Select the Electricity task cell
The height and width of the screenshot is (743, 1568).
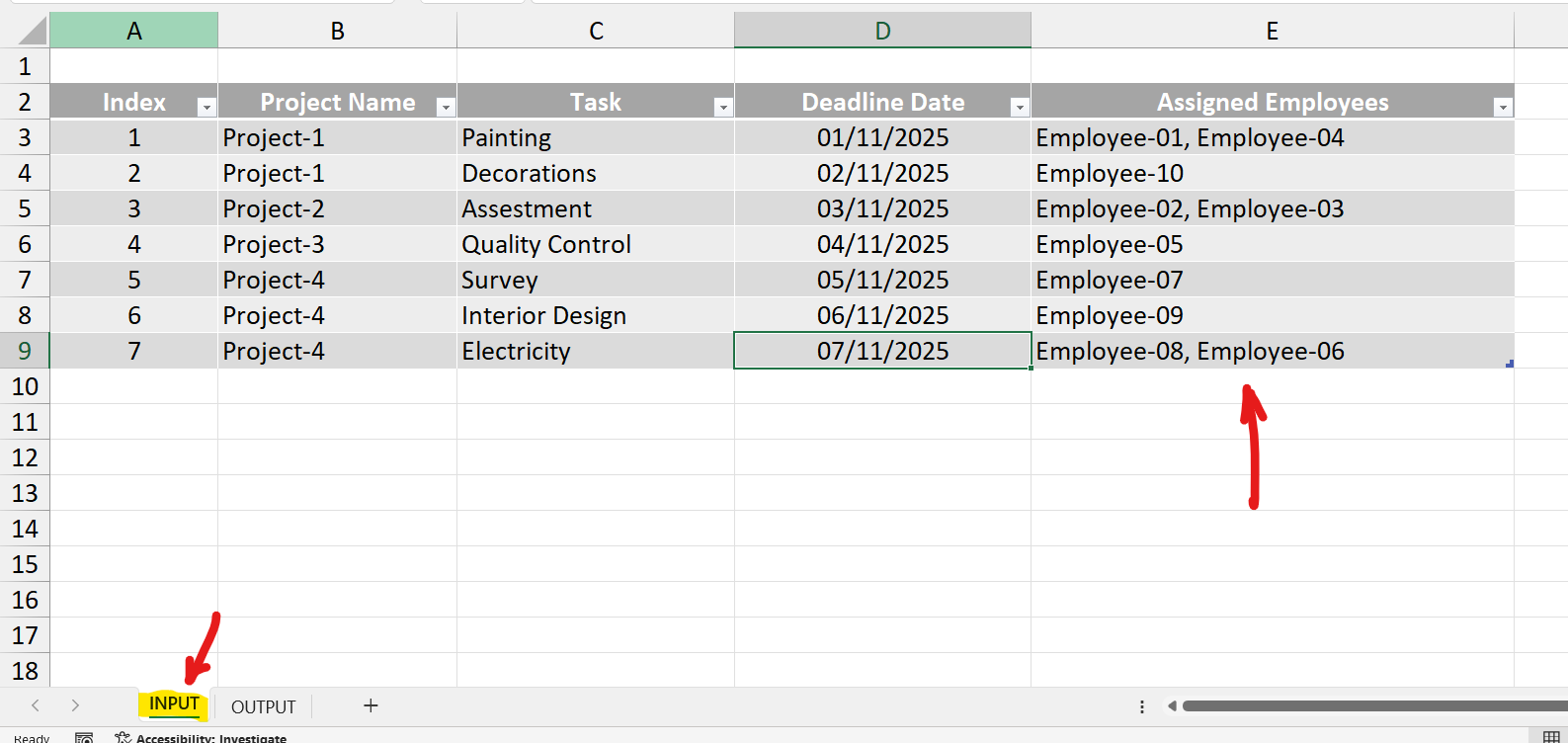(596, 351)
